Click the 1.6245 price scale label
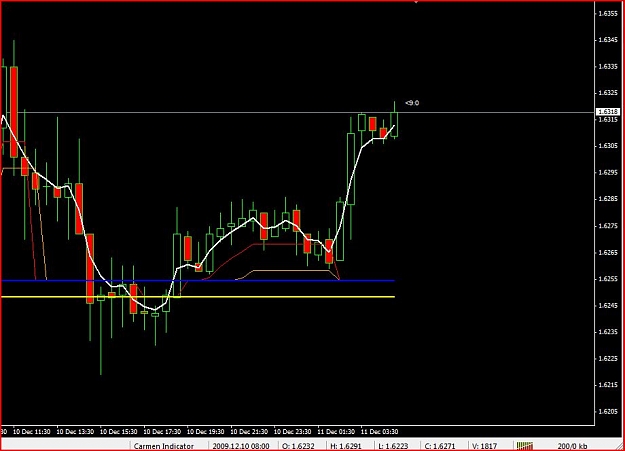Screen dimensions: 625x451 [609, 305]
